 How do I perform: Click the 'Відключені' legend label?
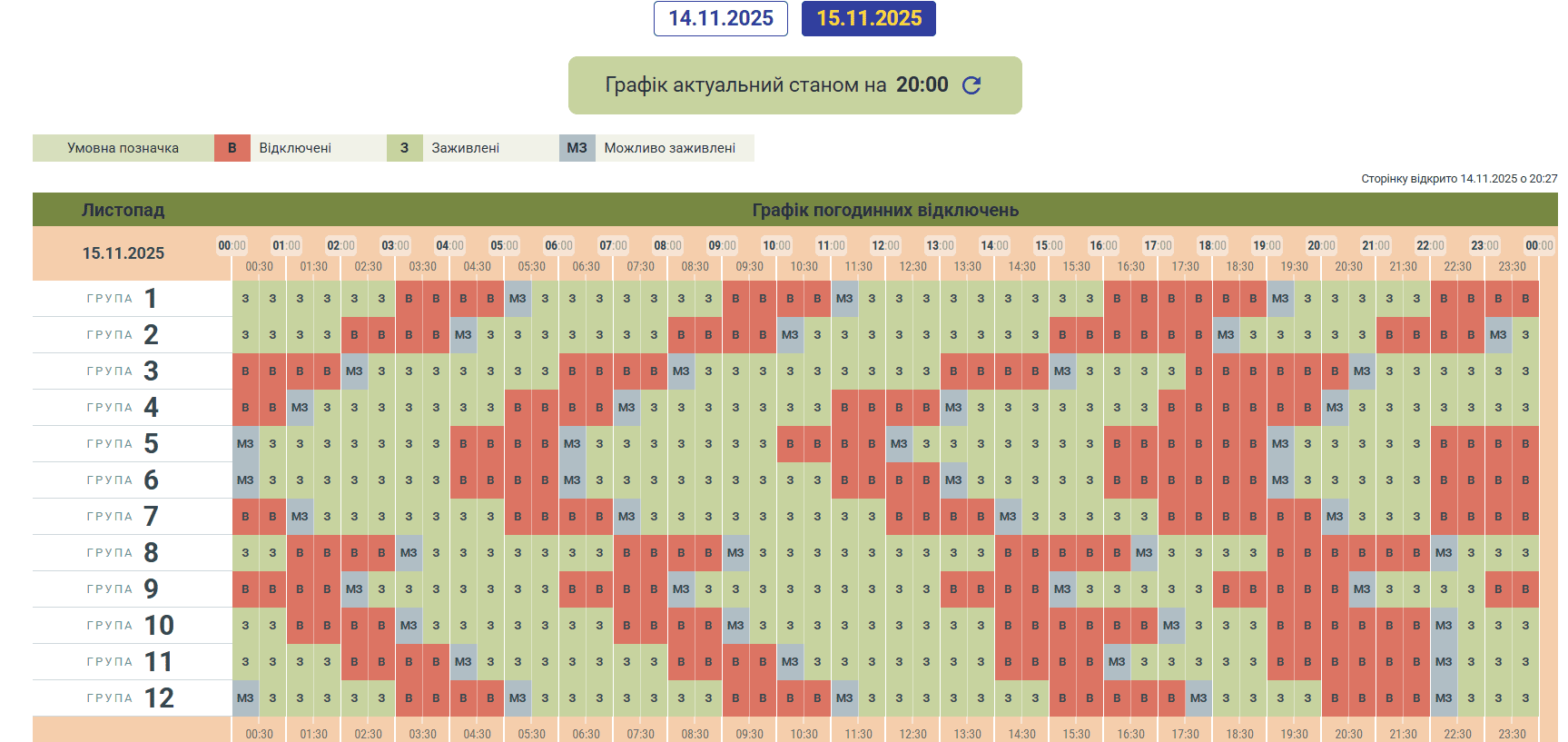point(295,148)
